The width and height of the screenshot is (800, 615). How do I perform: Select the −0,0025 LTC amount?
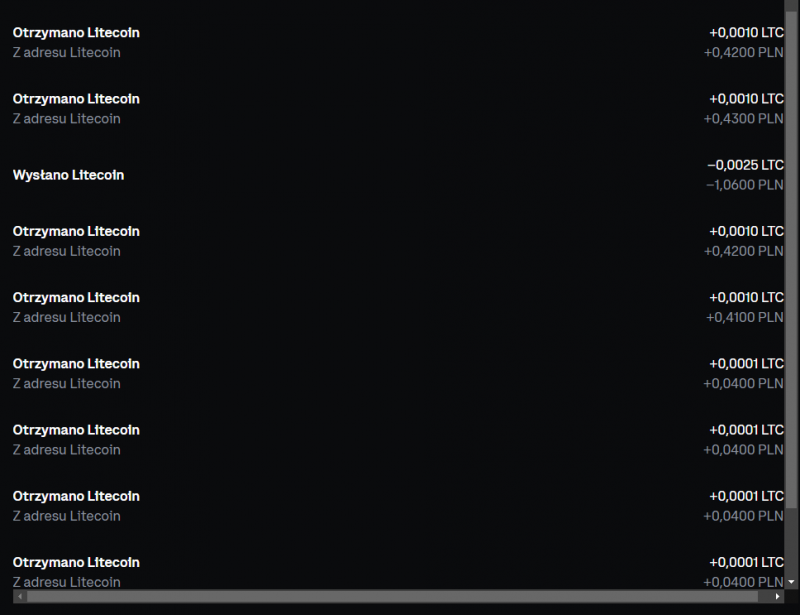745,165
